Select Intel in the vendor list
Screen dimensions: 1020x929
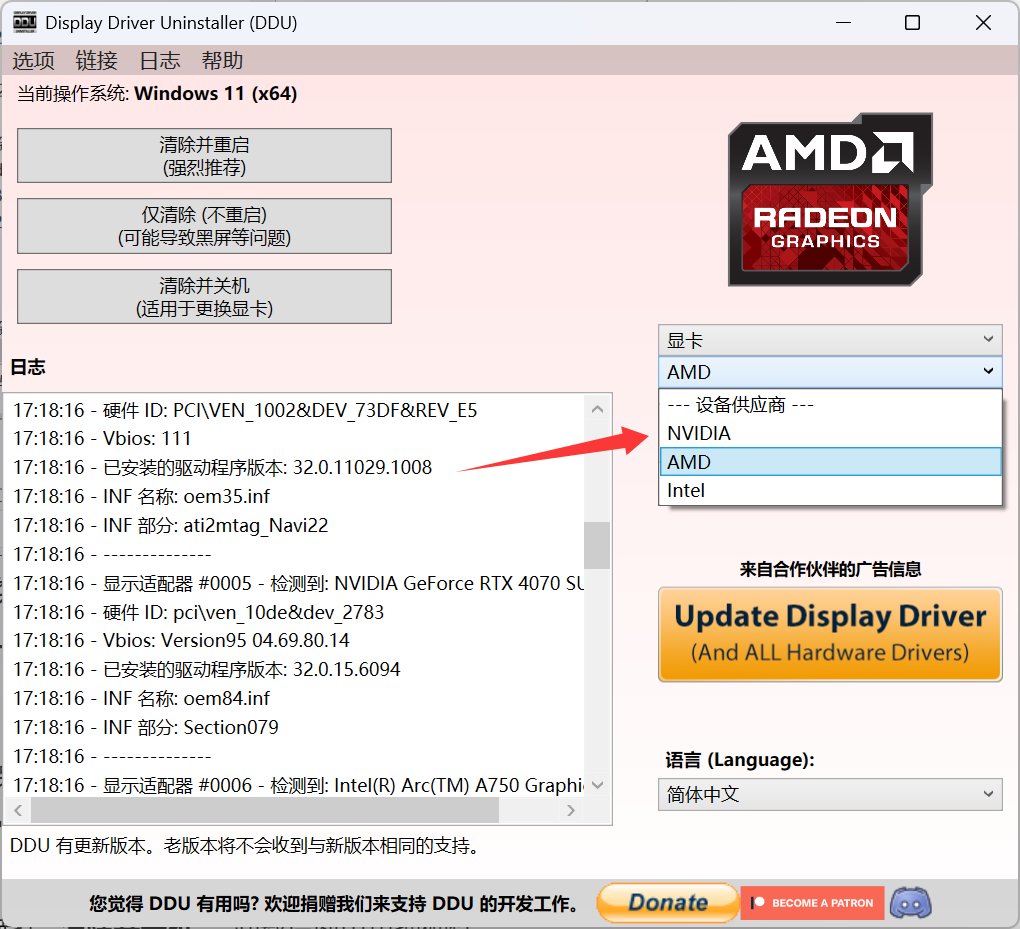coord(830,491)
